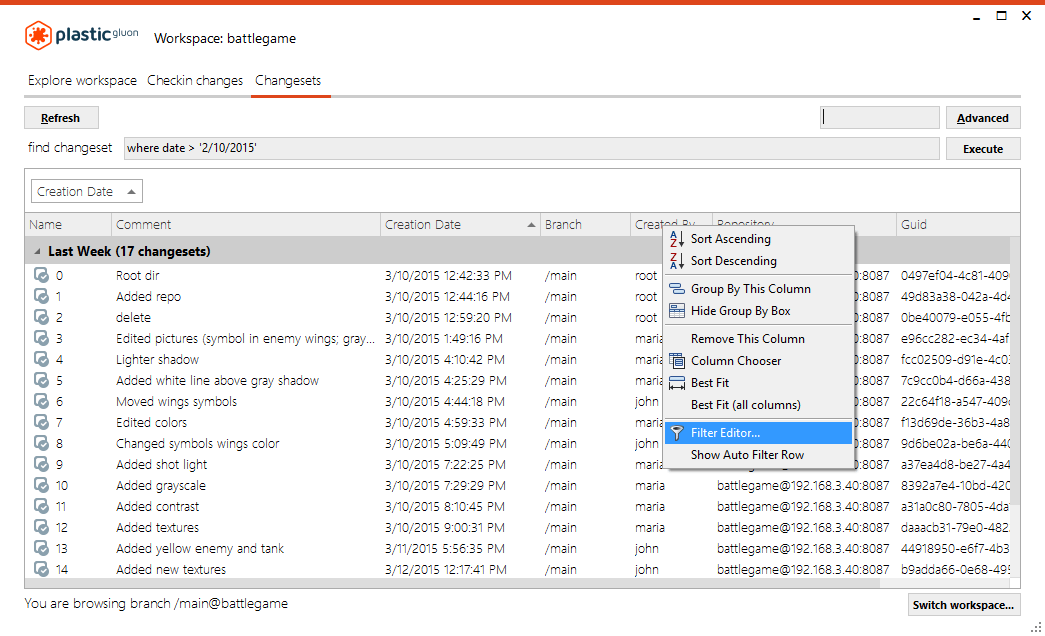The height and width of the screenshot is (636, 1045).
Task: Click the Hide Group By Box icon
Action: (676, 311)
